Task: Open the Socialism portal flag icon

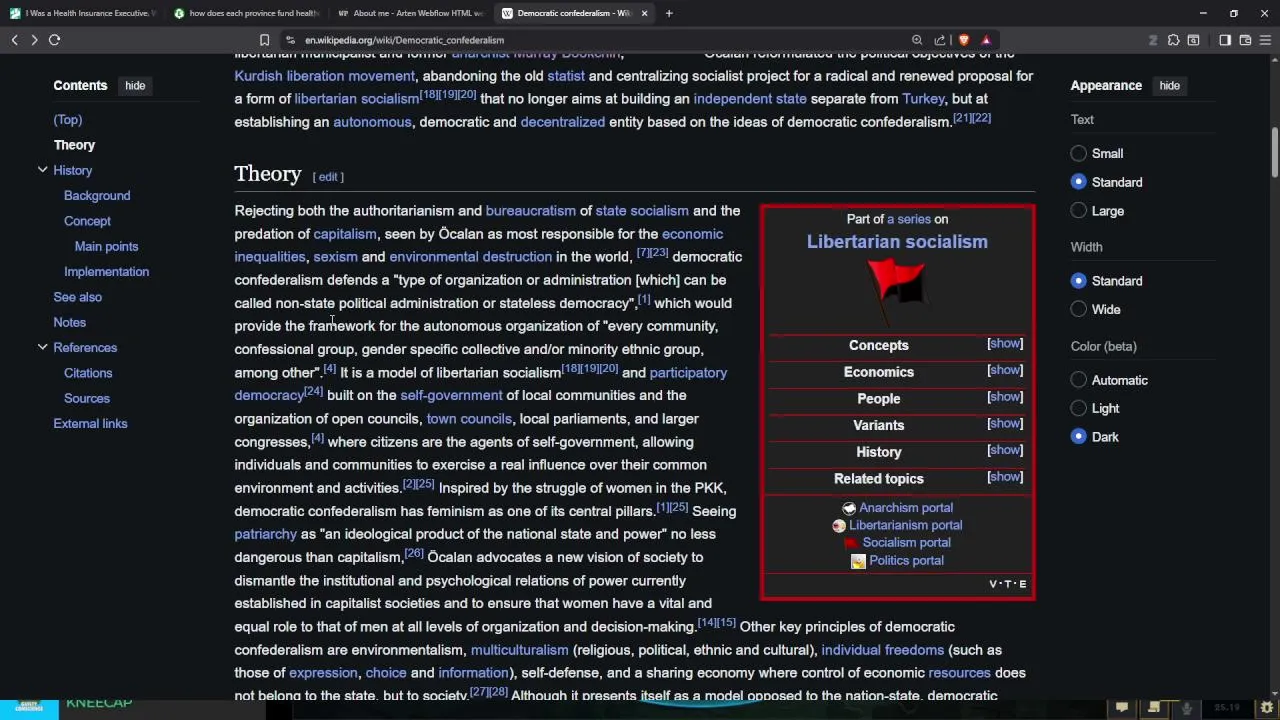Action: click(851, 543)
